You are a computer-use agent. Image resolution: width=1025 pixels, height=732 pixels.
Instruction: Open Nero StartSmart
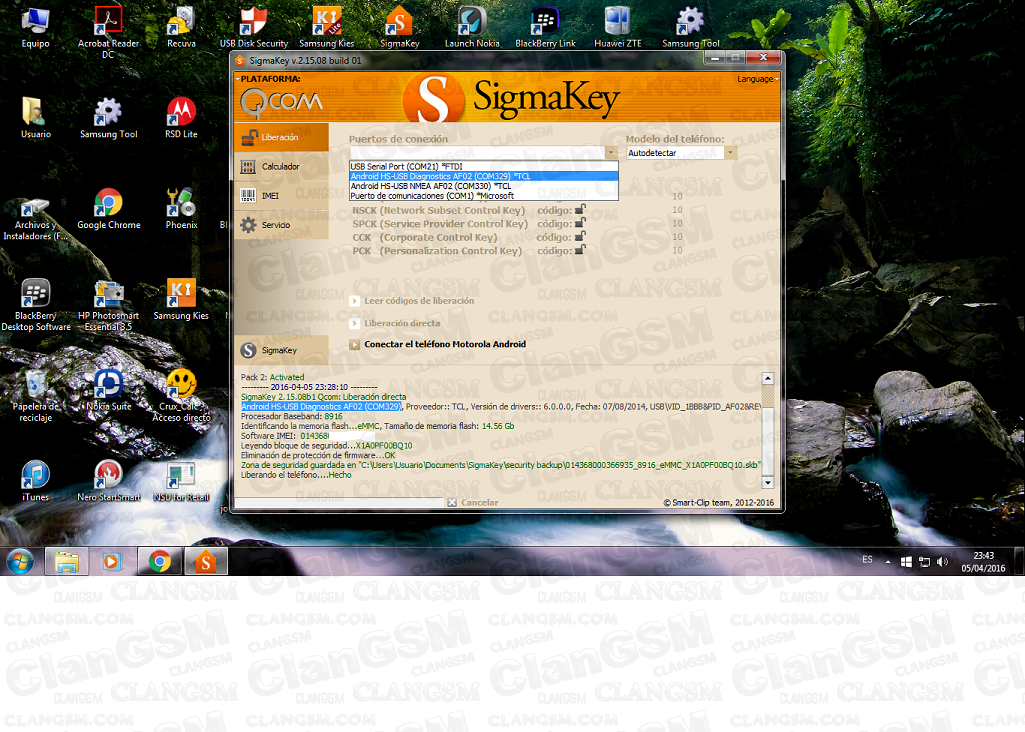click(109, 481)
